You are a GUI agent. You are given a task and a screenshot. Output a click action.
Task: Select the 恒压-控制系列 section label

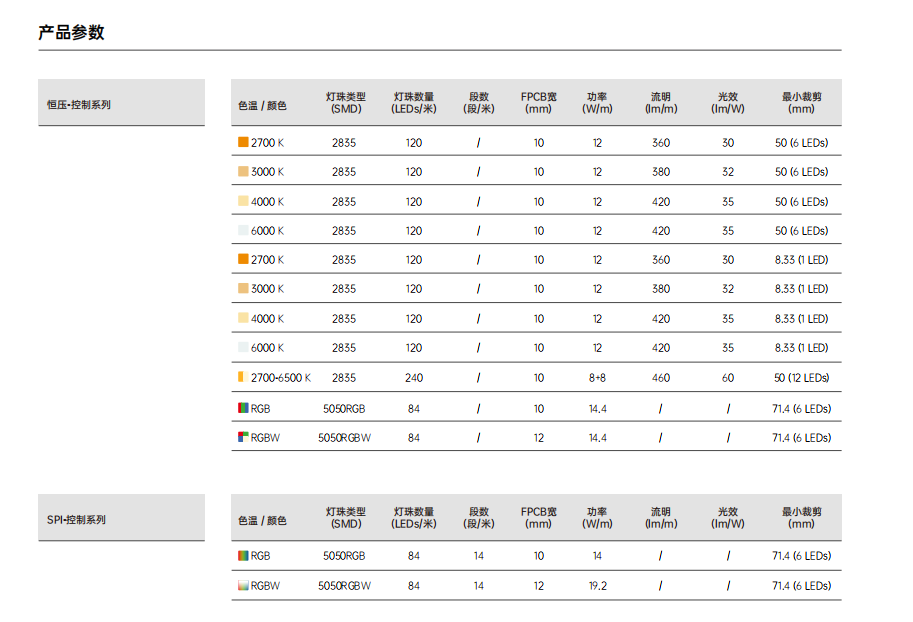pos(79,105)
